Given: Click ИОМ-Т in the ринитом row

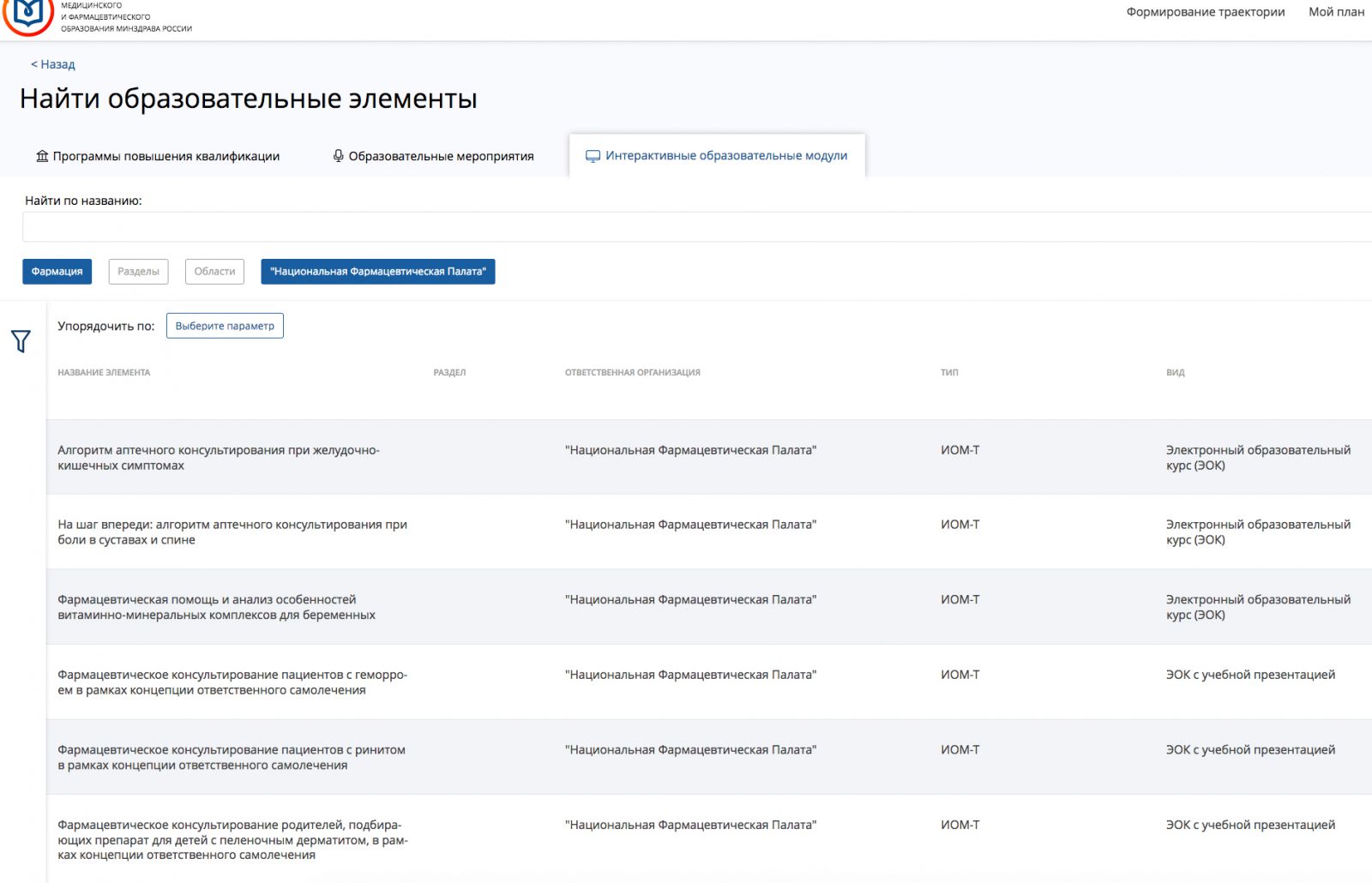Looking at the screenshot, I should (x=960, y=750).
